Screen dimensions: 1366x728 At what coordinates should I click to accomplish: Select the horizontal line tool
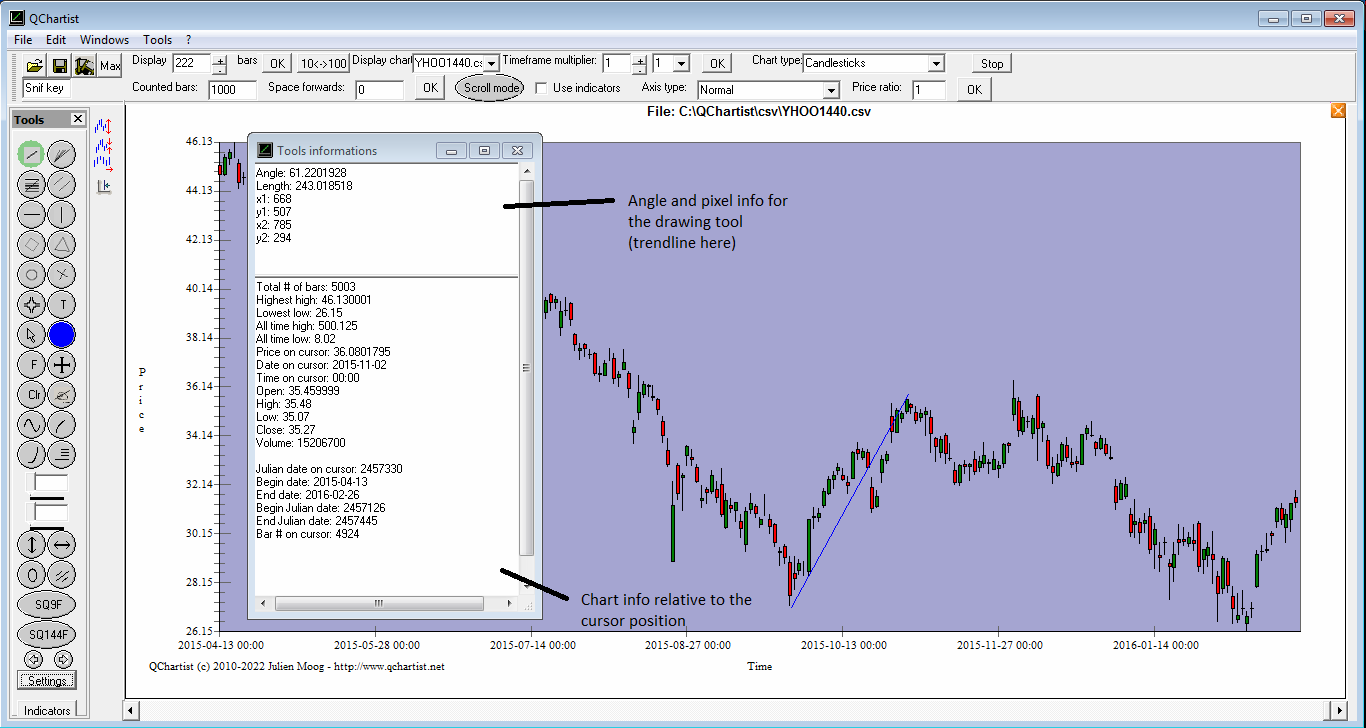tap(32, 214)
